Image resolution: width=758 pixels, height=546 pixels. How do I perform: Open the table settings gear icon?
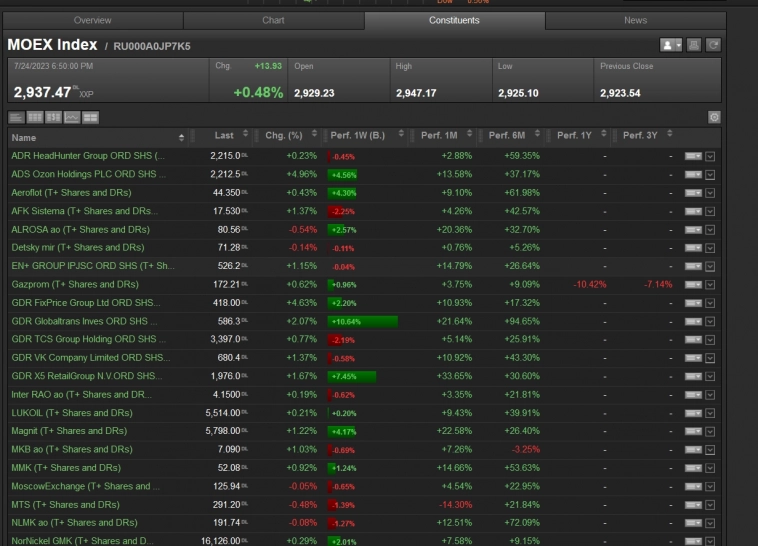point(713,117)
